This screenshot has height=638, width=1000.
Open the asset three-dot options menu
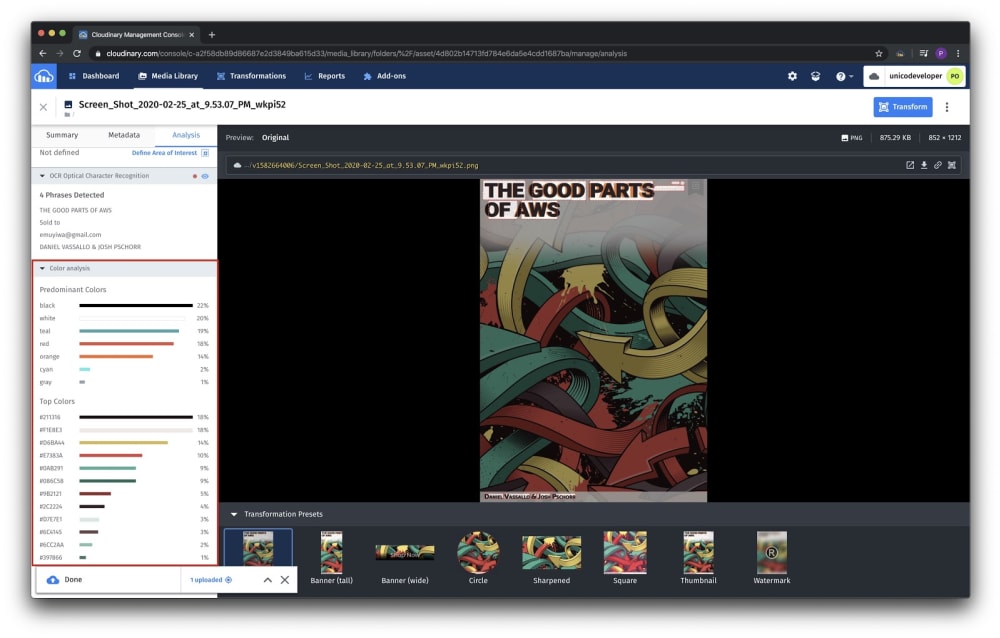(947, 107)
